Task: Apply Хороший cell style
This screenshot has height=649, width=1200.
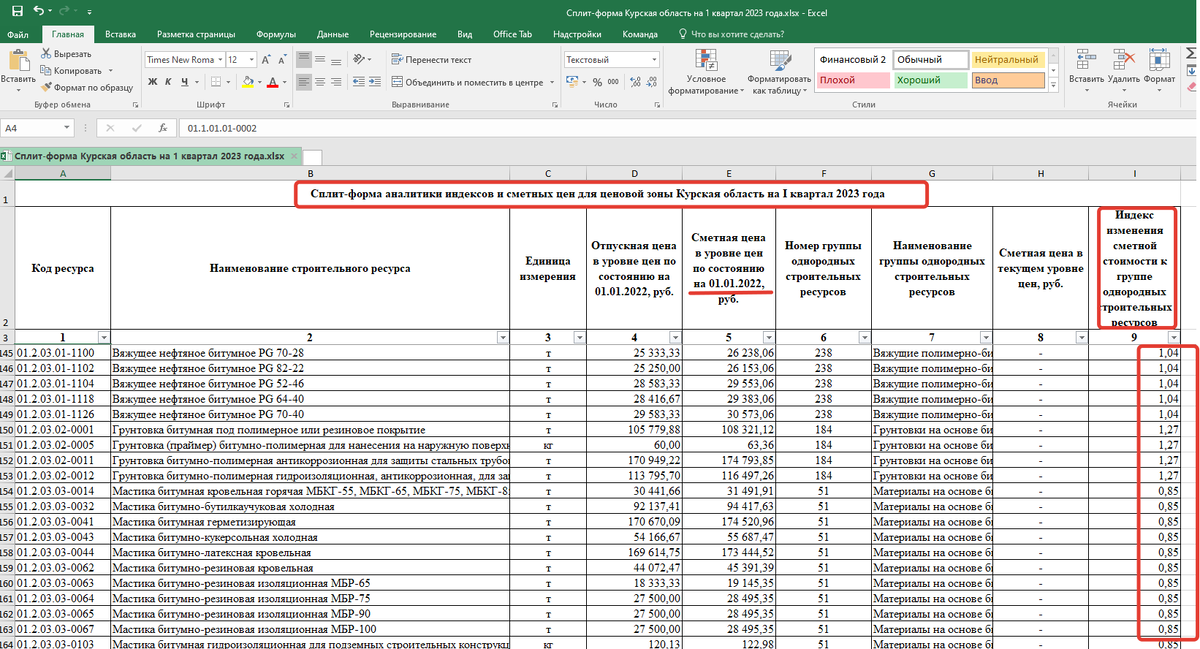Action: click(929, 80)
